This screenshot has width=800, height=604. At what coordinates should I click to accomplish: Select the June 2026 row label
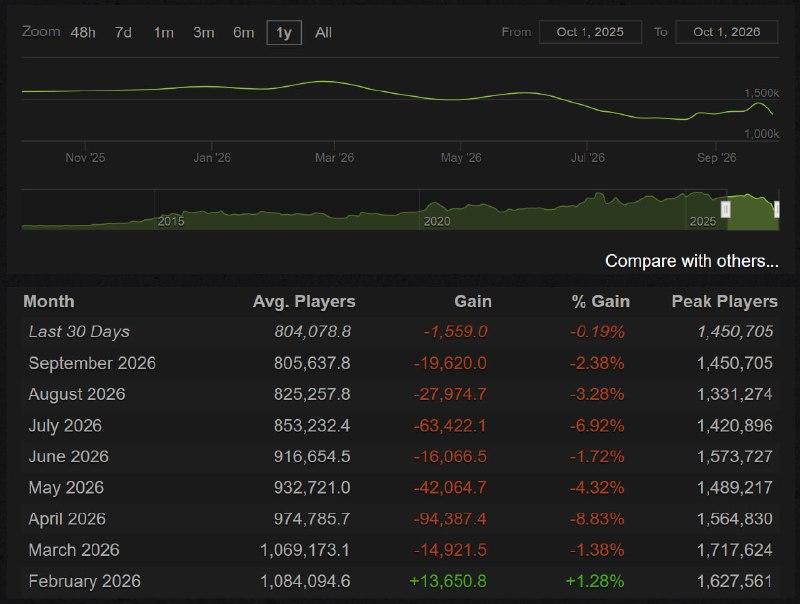[69, 457]
